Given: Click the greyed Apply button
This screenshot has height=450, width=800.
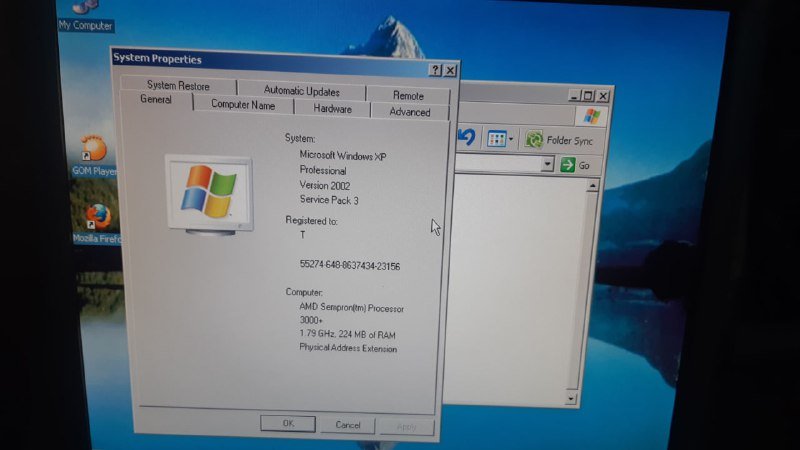Looking at the screenshot, I should (x=407, y=427).
